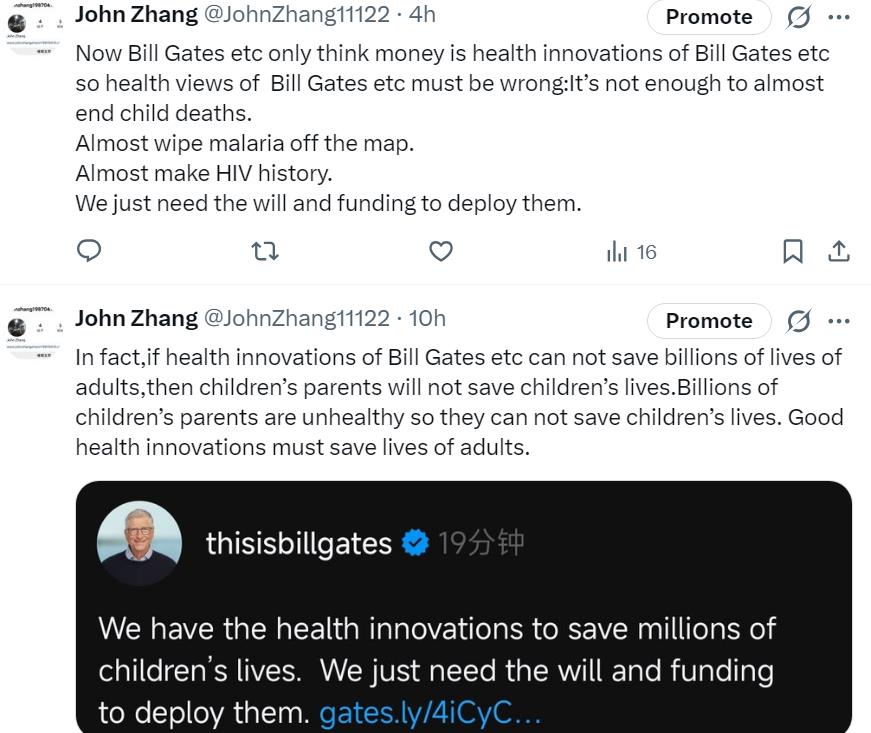The height and width of the screenshot is (733, 871).
Task: Click Promote on the first tweet
Action: coord(708,17)
